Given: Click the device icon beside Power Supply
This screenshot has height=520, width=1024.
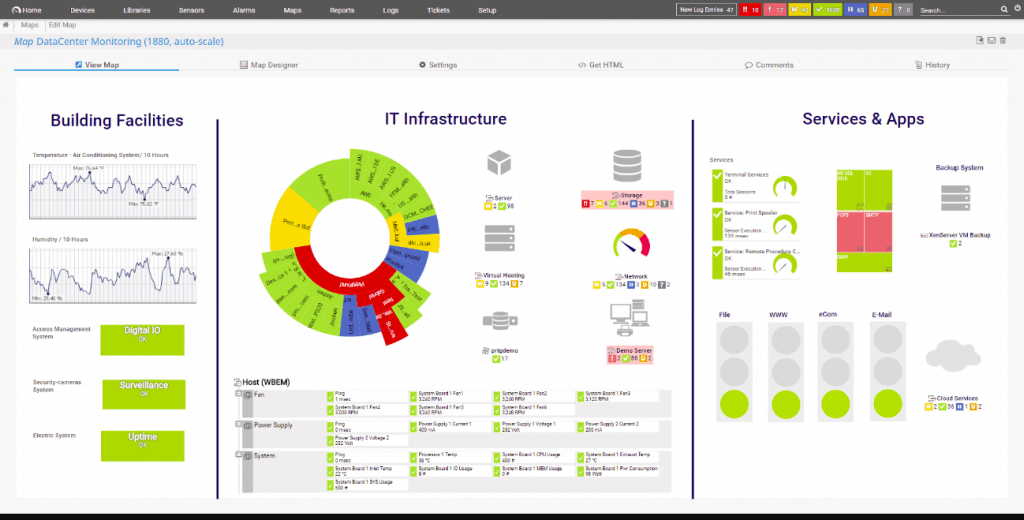Looking at the screenshot, I should (248, 425).
